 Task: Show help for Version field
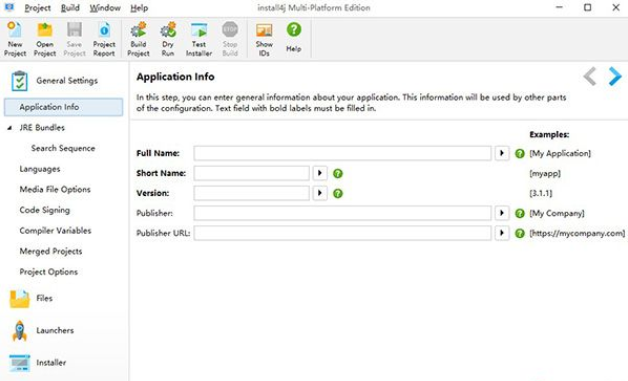pyautogui.click(x=338, y=194)
